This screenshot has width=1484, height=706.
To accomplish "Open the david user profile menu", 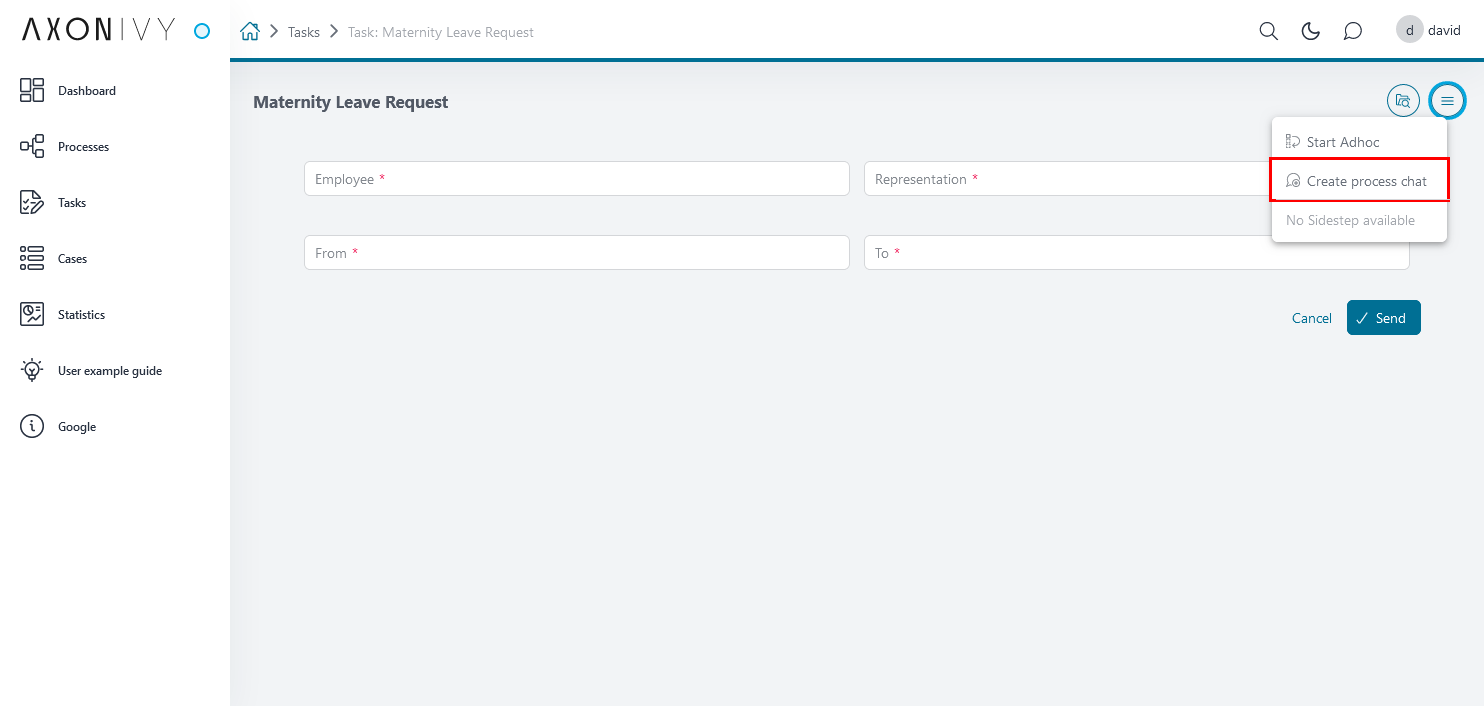I will 1428,30.
